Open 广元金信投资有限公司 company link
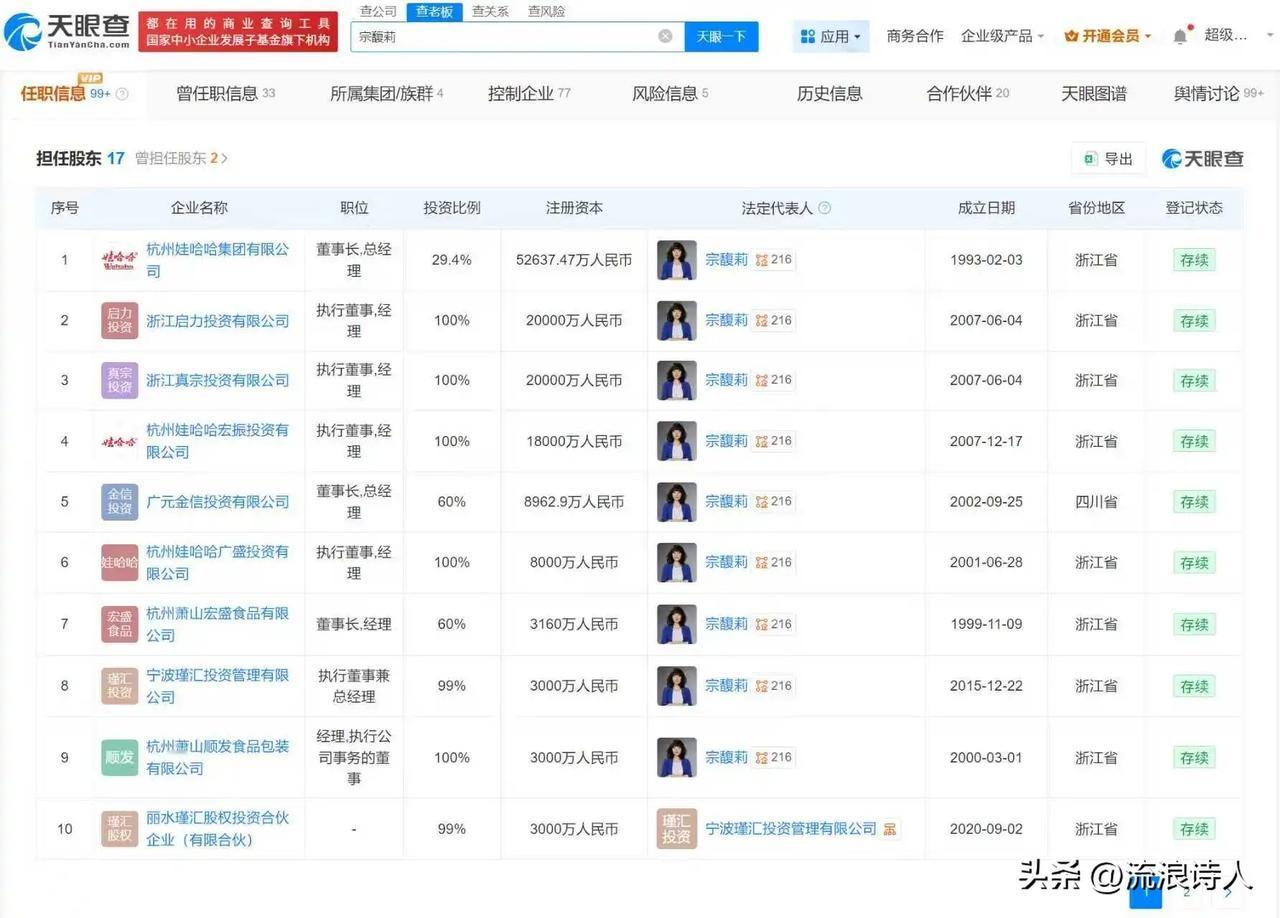1280x918 pixels. coord(218,502)
